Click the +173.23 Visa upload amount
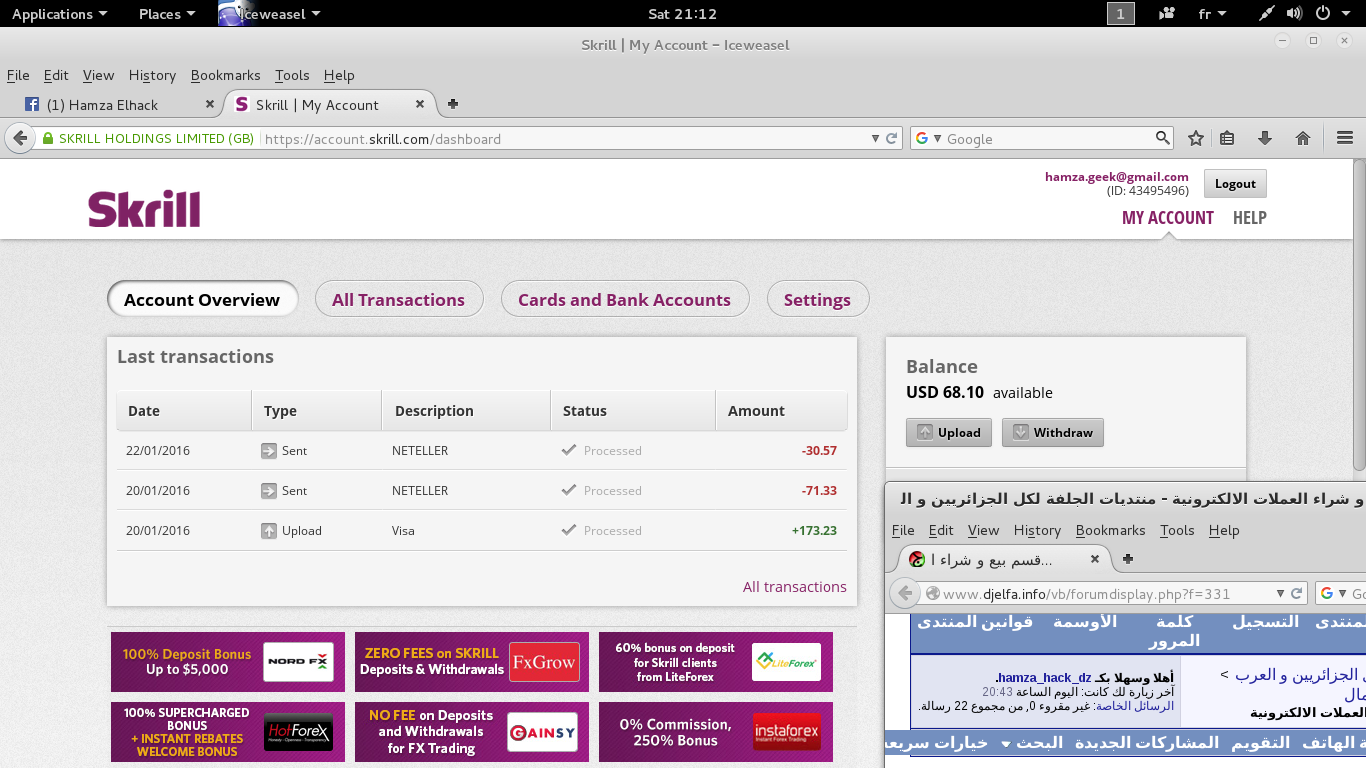The height and width of the screenshot is (768, 1366). (x=814, y=531)
